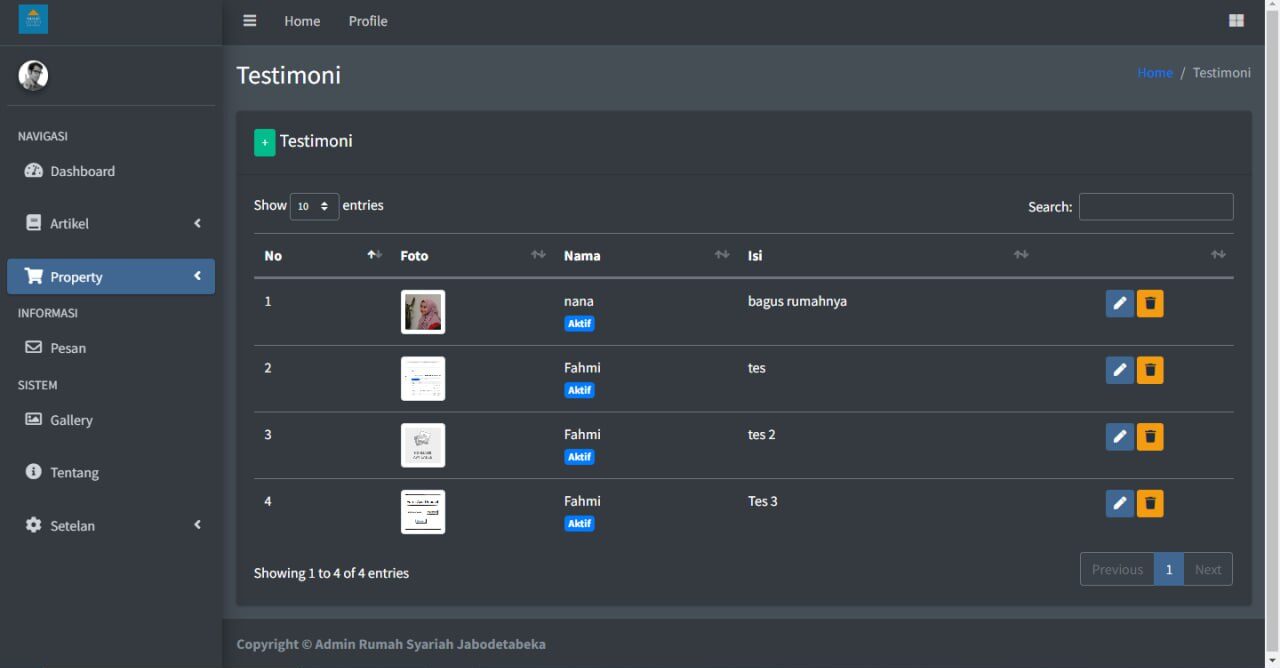
Task: Click edit pencil for 'tes 2' row
Action: pos(1119,437)
